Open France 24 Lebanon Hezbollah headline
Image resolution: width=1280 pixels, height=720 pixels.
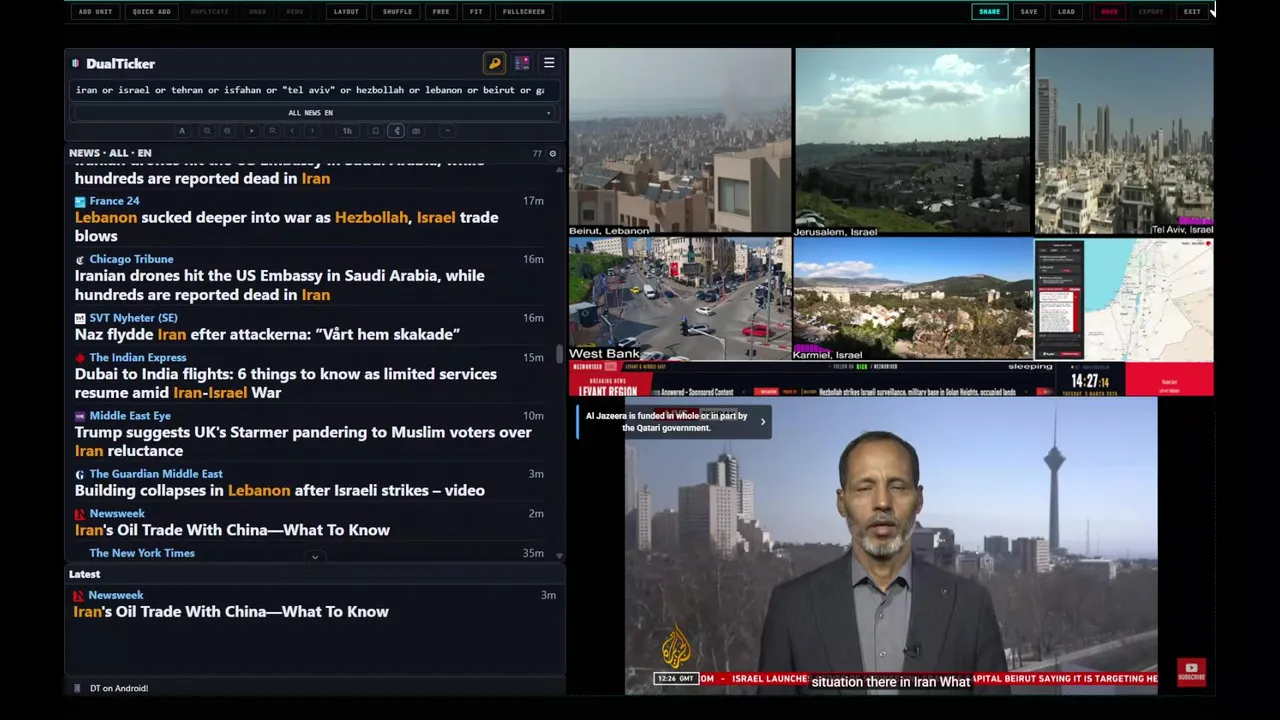(x=286, y=227)
